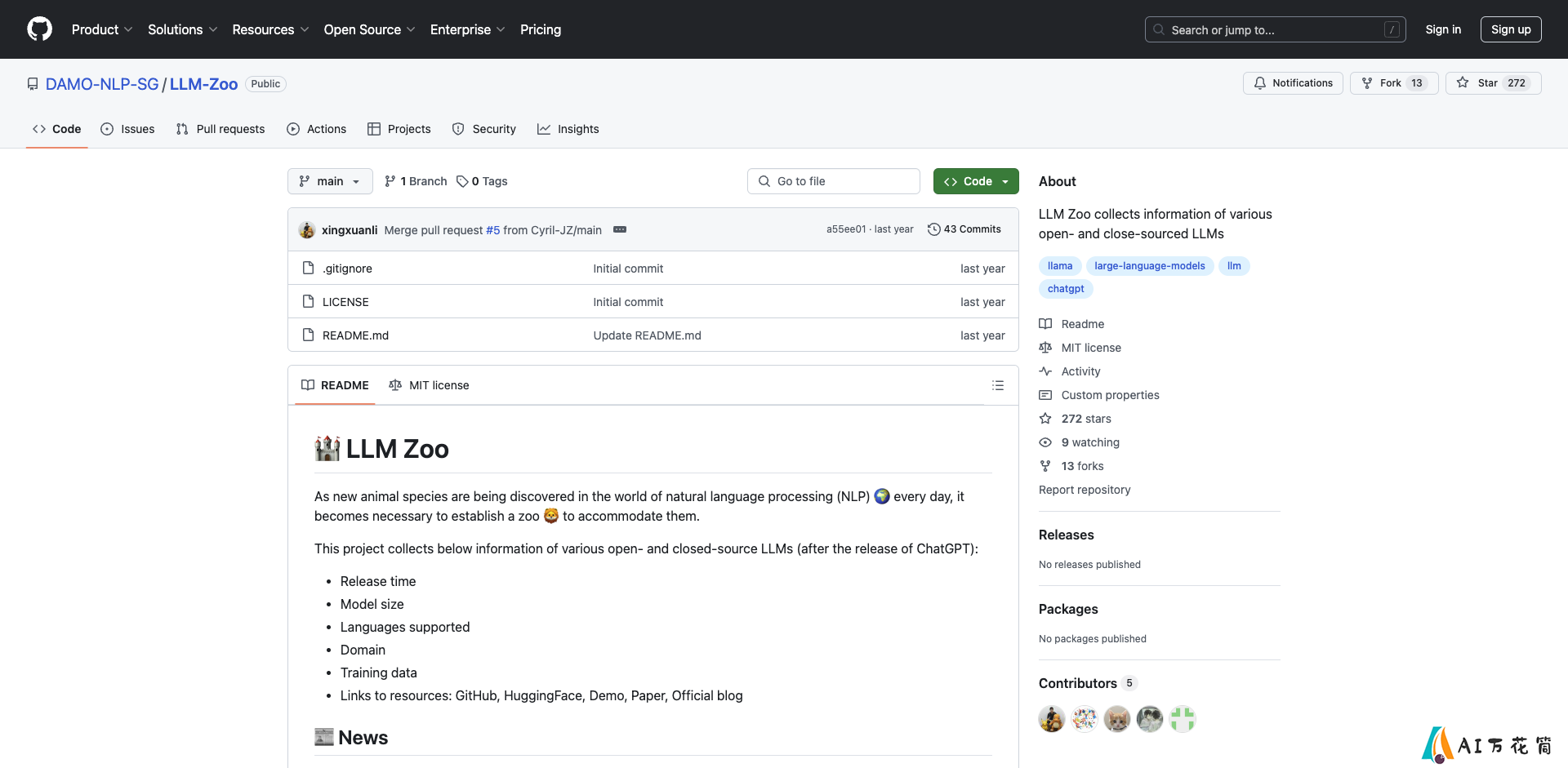Focus the Go to file field
The height and width of the screenshot is (768, 1568).
(x=834, y=181)
